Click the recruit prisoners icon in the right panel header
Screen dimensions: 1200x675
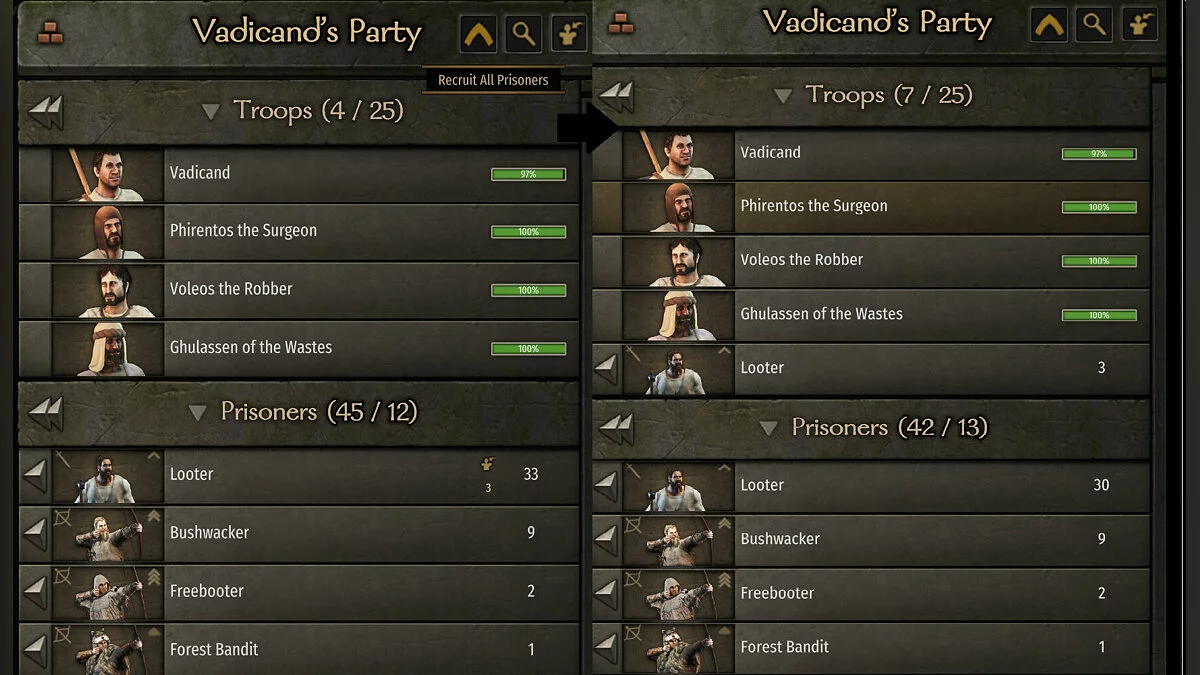coord(1137,25)
